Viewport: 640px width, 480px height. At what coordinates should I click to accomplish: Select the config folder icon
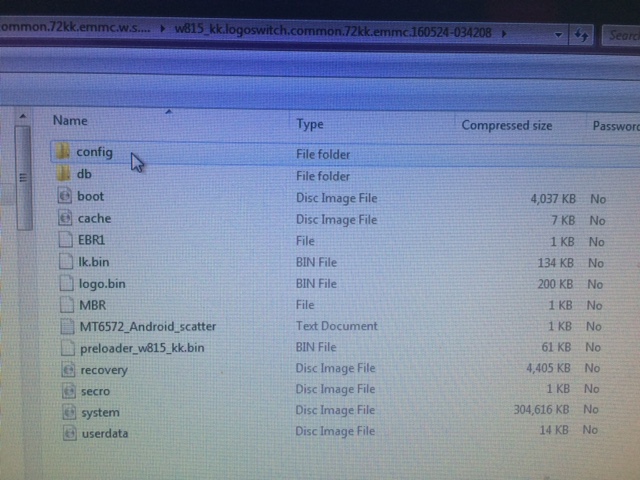pos(63,152)
